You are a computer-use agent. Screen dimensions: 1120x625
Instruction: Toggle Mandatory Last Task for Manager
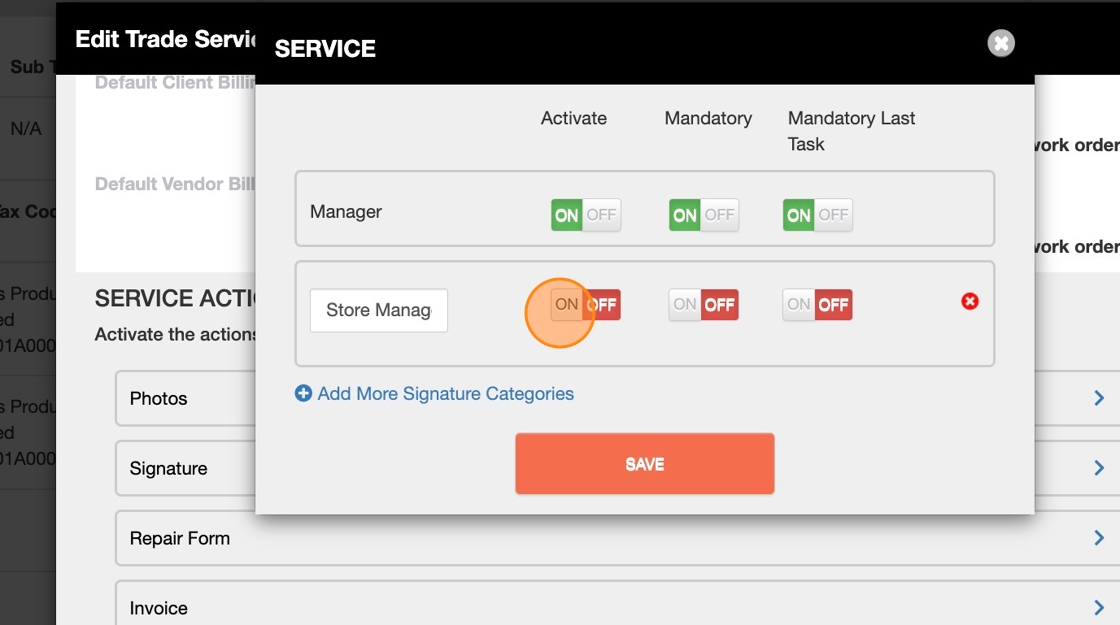pos(817,215)
